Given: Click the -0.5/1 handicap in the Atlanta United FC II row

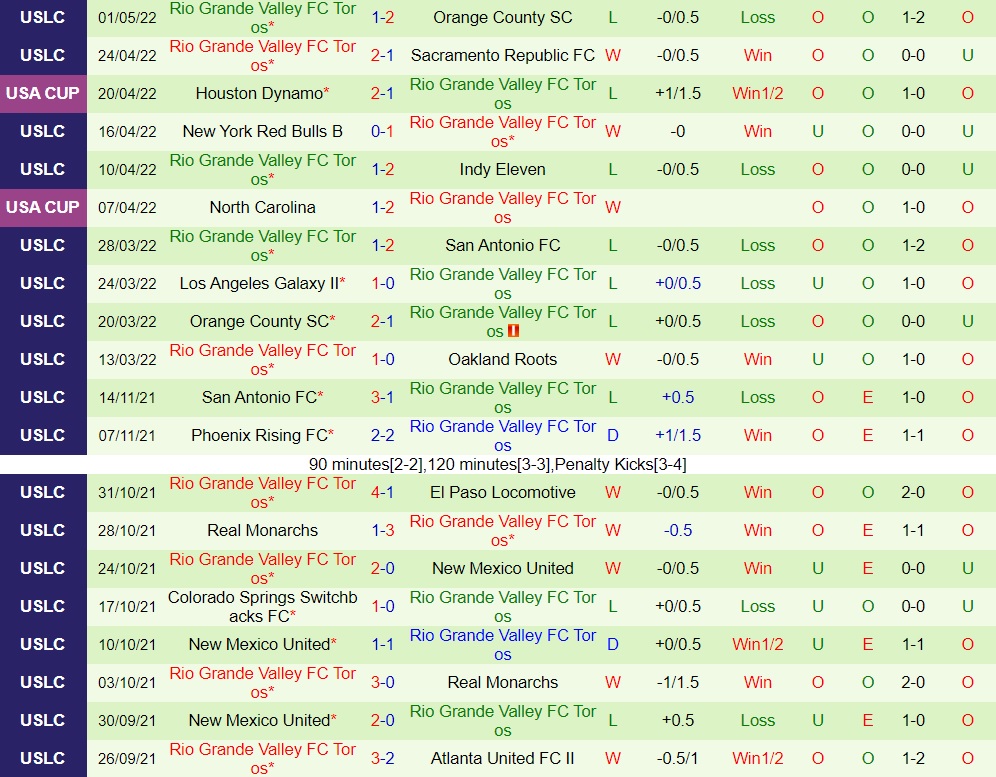Looking at the screenshot, I should click(678, 759).
